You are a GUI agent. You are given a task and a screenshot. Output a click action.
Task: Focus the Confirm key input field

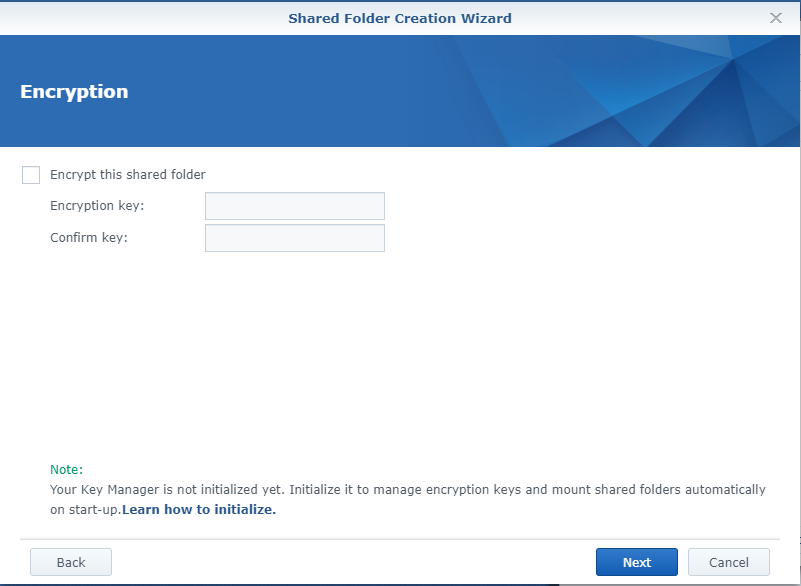294,238
